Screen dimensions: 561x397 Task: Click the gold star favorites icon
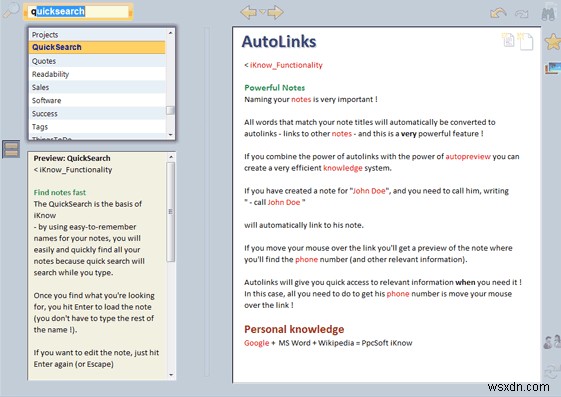(x=553, y=42)
